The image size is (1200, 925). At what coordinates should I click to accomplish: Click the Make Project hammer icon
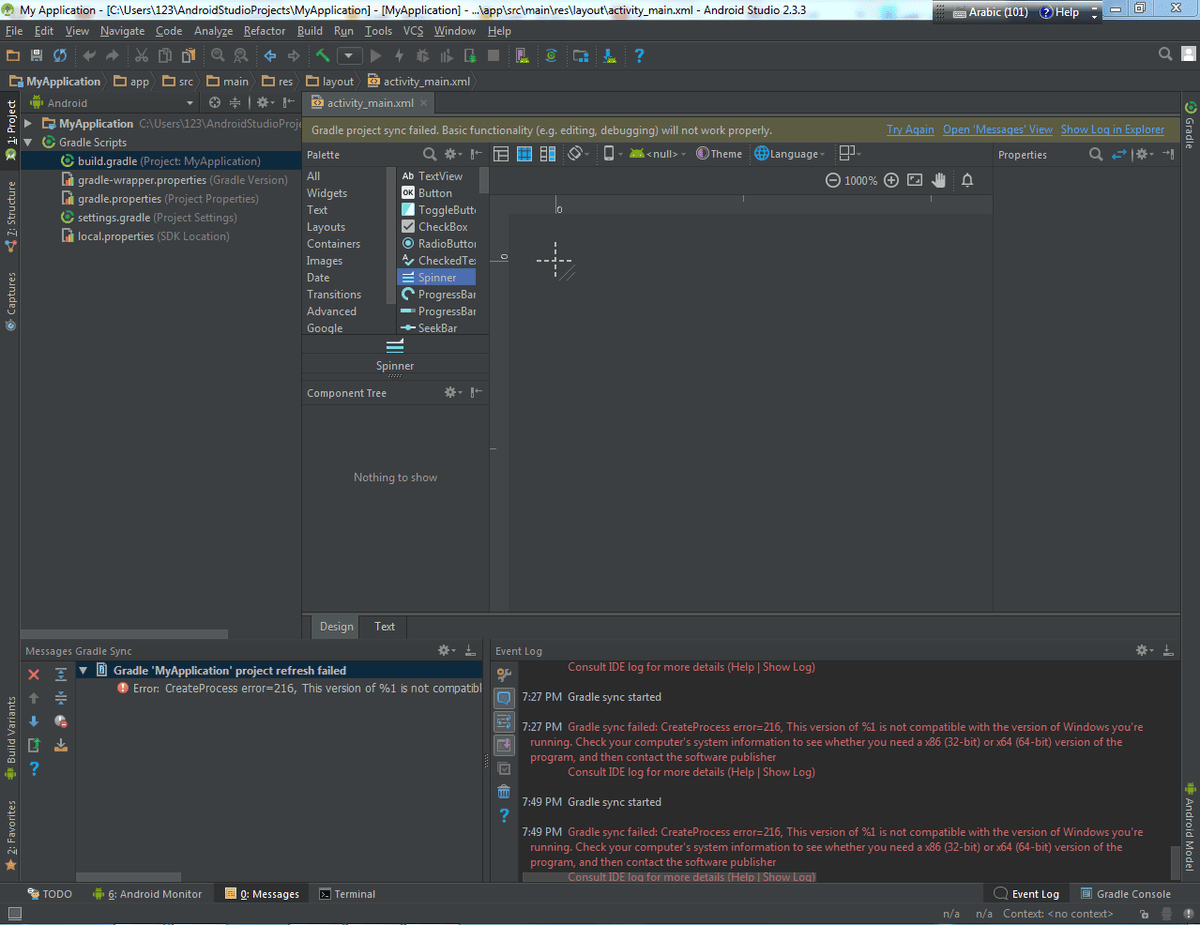[x=322, y=56]
